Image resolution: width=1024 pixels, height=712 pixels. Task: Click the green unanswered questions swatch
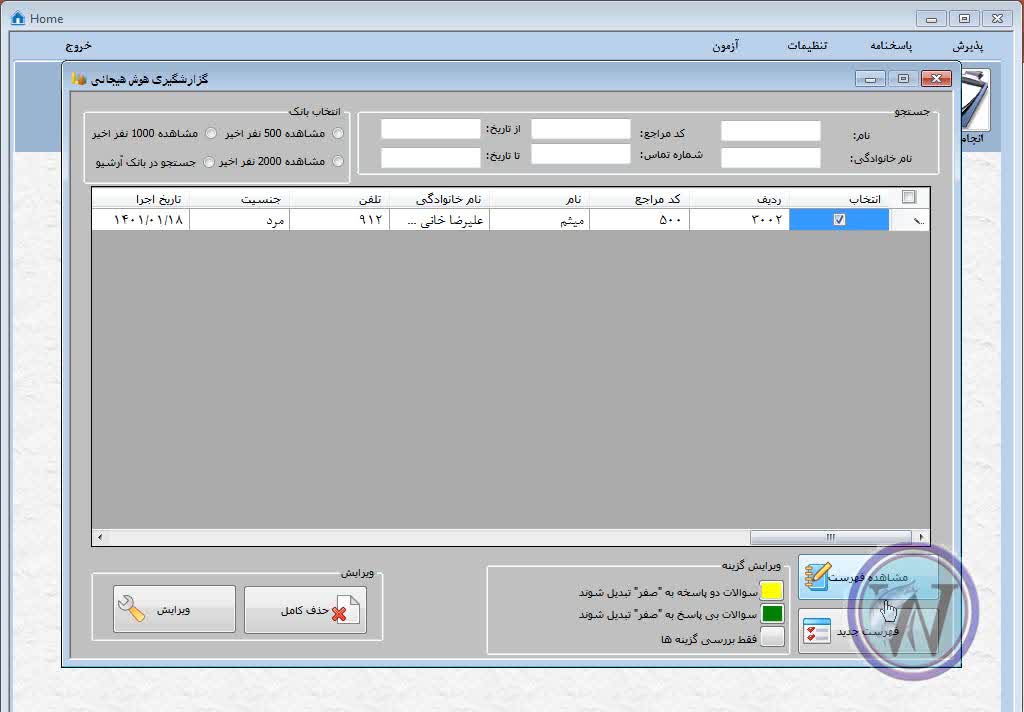click(x=772, y=614)
